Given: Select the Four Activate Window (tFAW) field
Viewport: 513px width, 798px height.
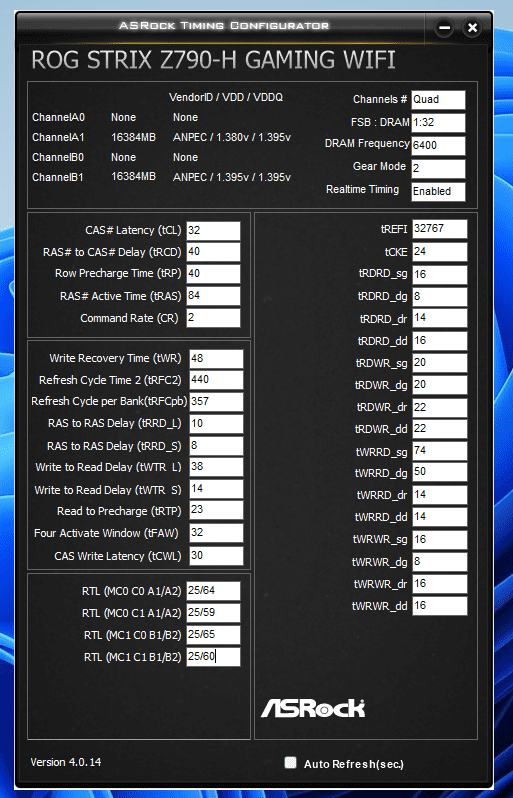Looking at the screenshot, I should [216, 533].
